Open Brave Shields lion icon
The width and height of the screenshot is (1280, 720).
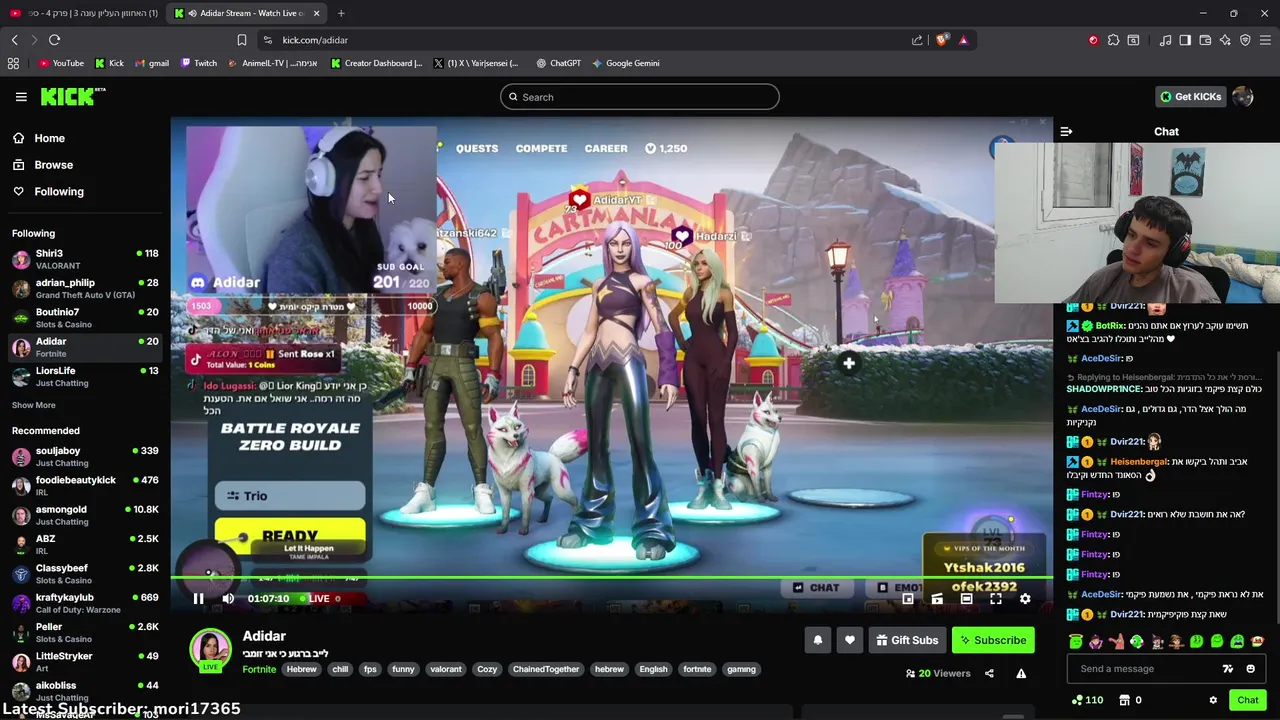pyautogui.click(x=941, y=40)
